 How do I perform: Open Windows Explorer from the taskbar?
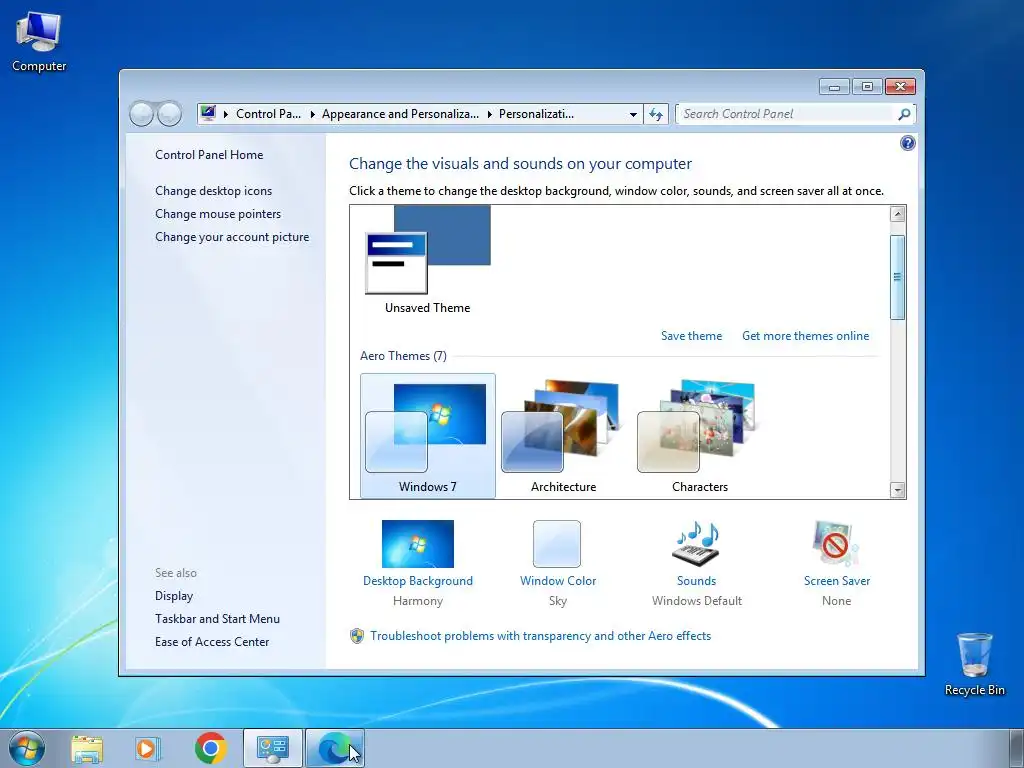[x=87, y=748]
